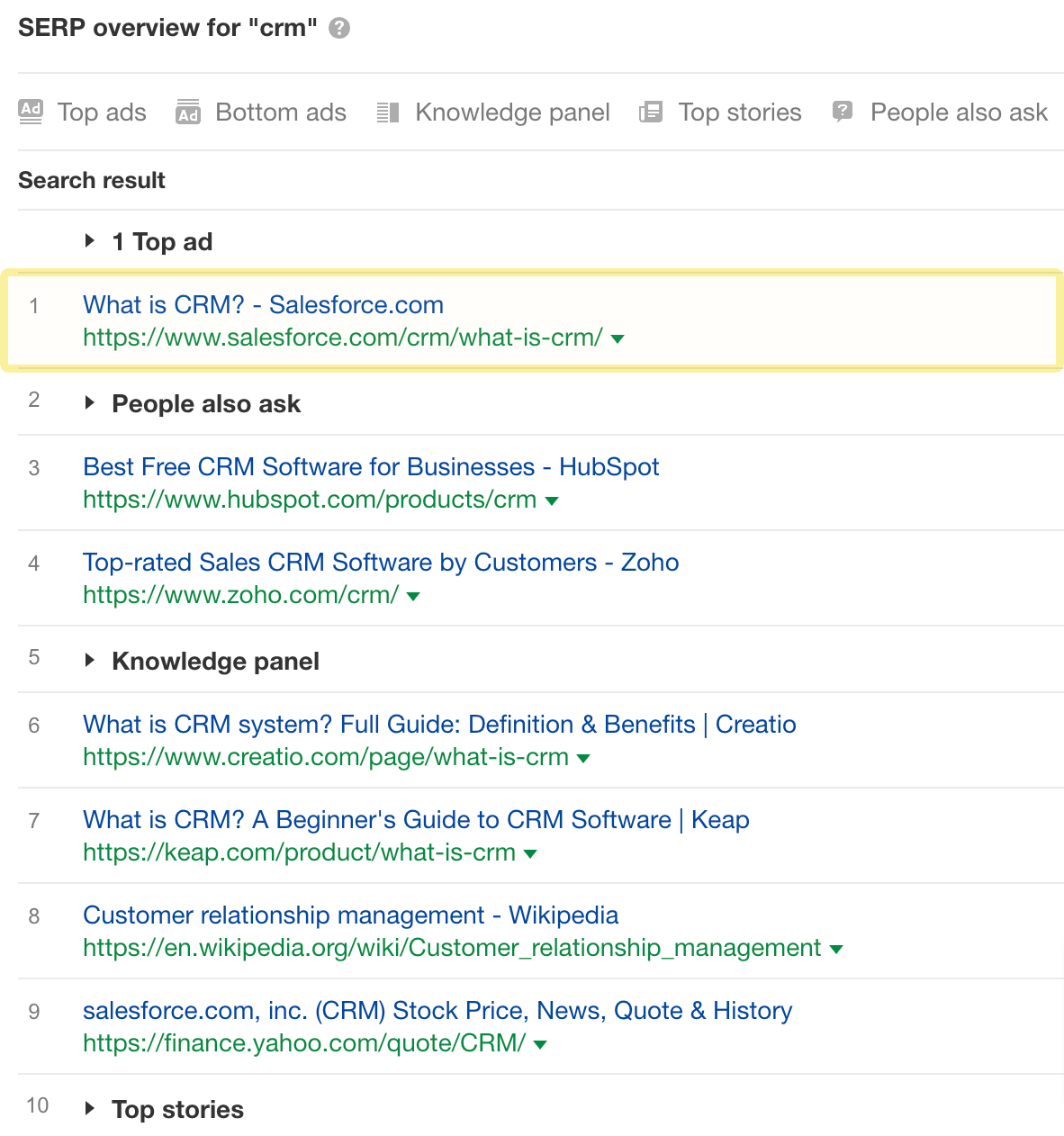Expand the 1 Top ad section
Screen dimensions: 1064x1136
[91, 240]
